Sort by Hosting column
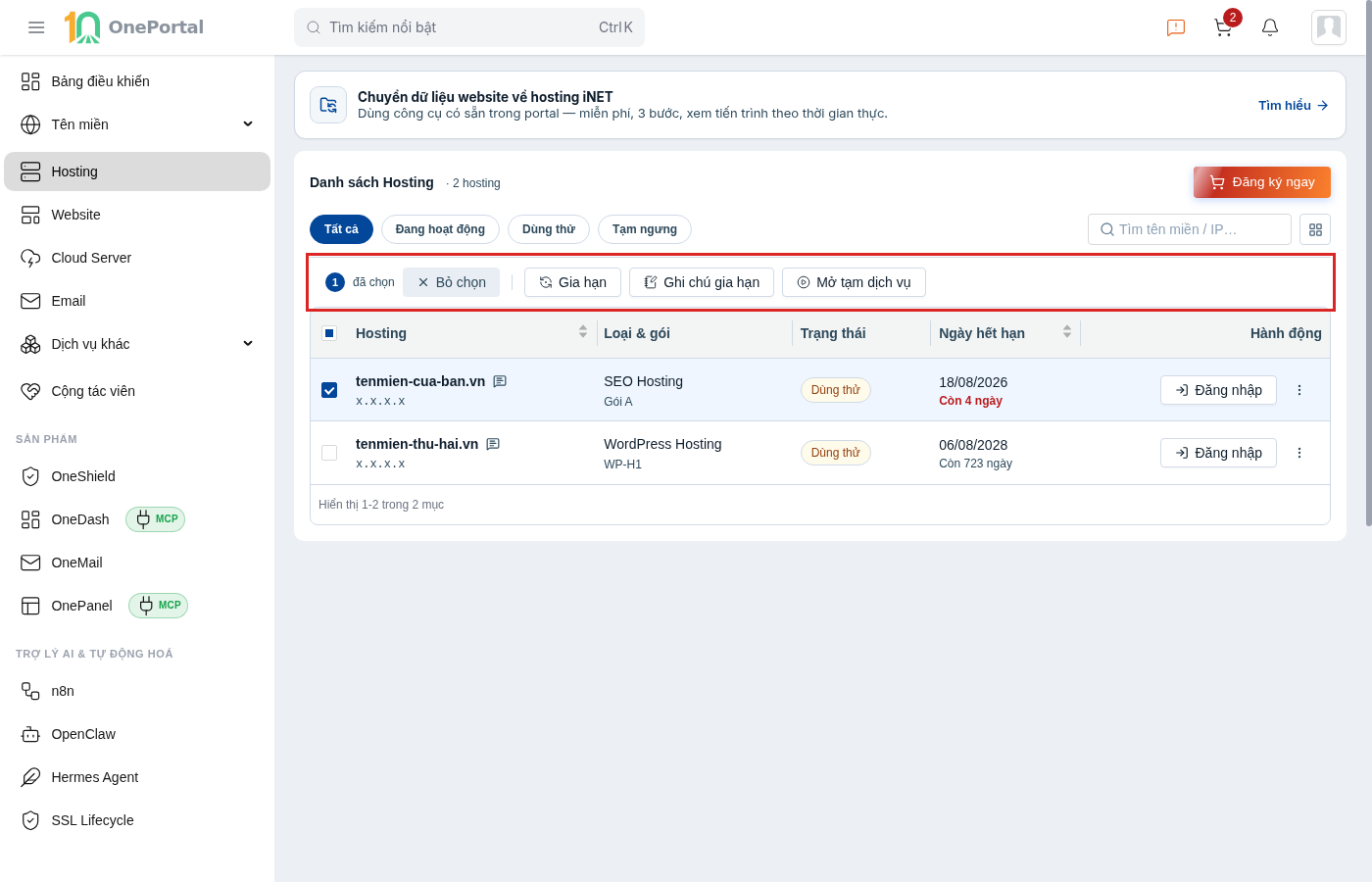 [583, 332]
